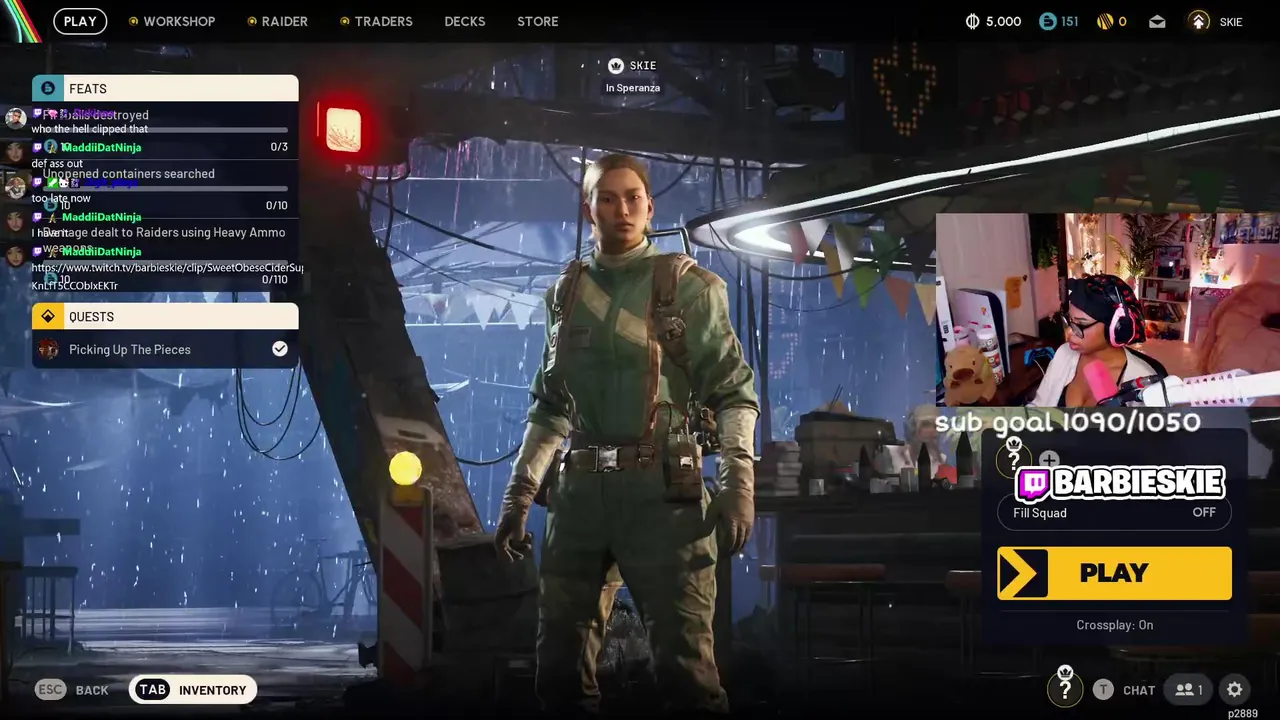1280x720 pixels.
Task: Open the TRADERS tab
Action: 376,21
